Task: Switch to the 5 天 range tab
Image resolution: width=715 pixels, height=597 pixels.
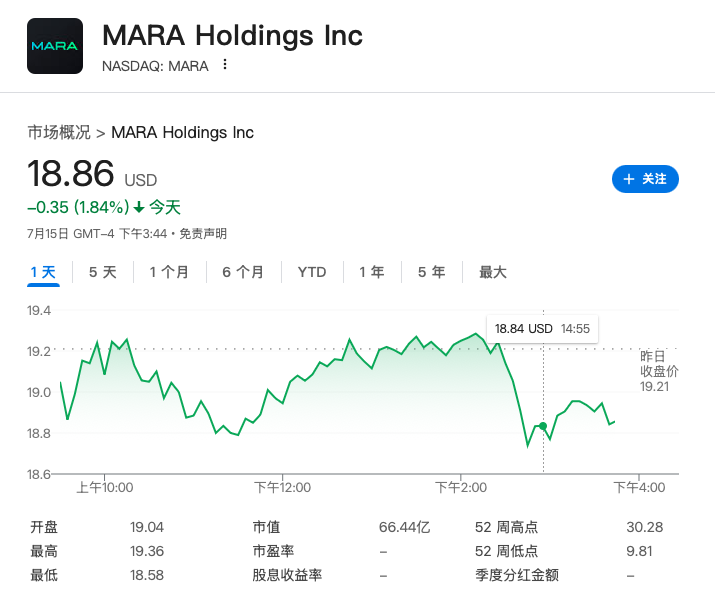Action: [x=102, y=272]
